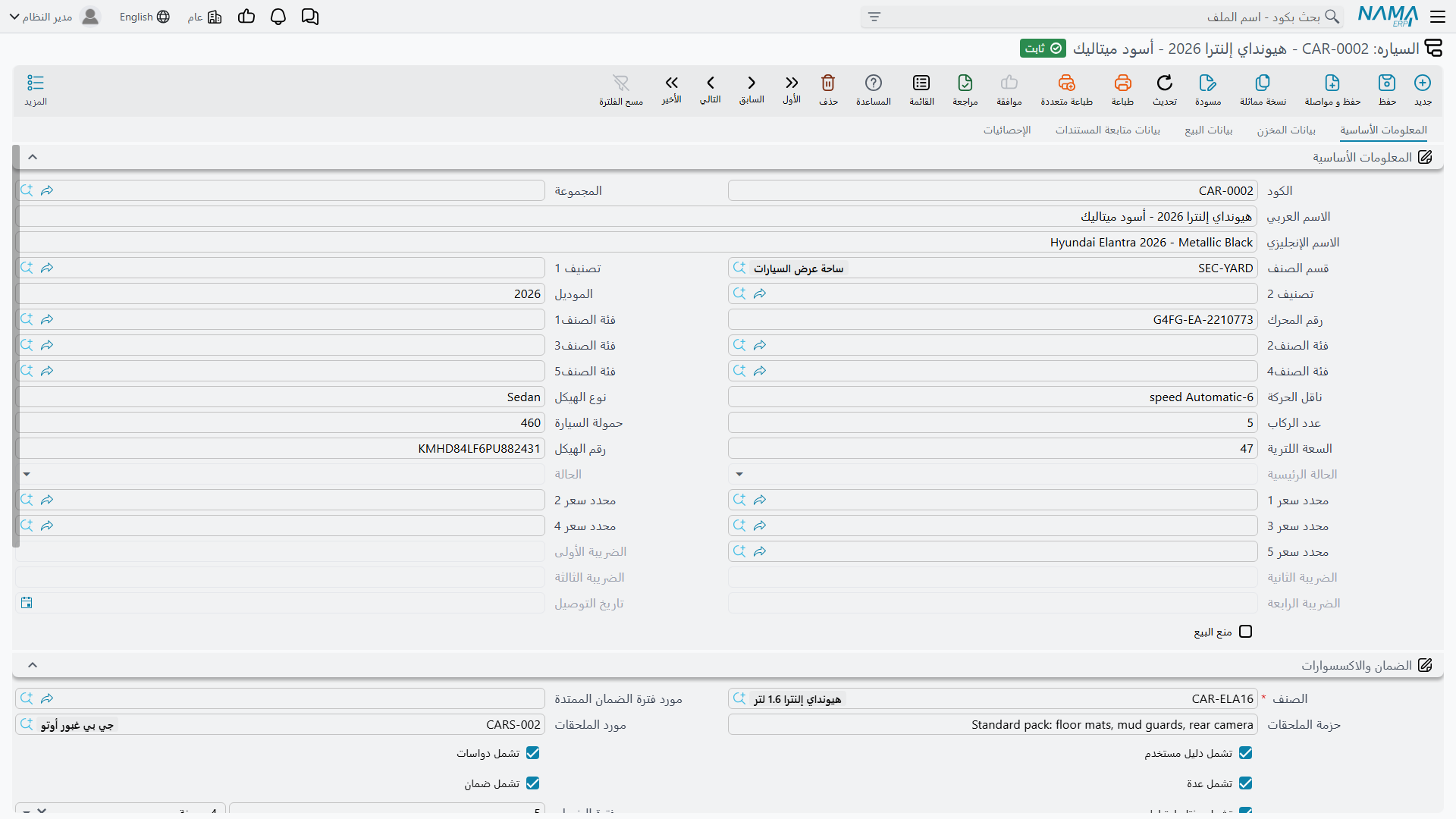This screenshot has width=1456, height=819.
Task: Go to previous record (السابق)
Action: 752,89
